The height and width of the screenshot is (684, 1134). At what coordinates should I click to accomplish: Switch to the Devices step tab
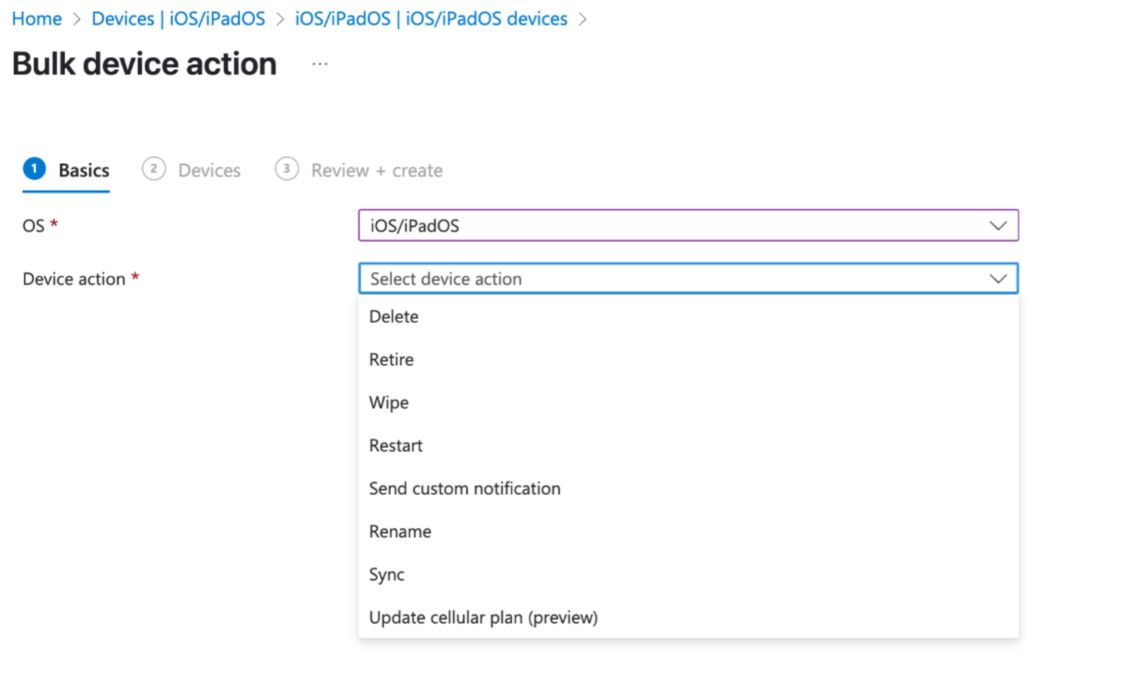(209, 171)
